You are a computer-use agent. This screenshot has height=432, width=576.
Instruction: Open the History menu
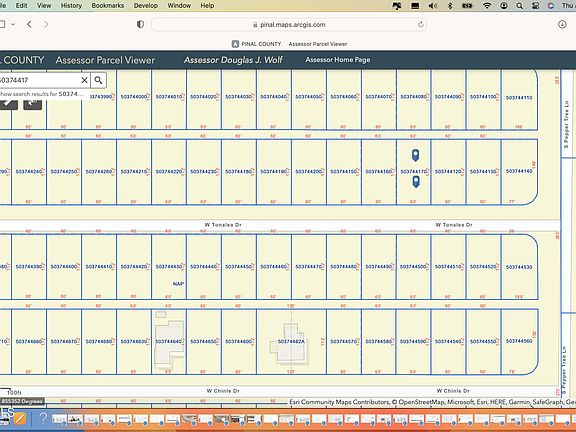[x=71, y=6]
